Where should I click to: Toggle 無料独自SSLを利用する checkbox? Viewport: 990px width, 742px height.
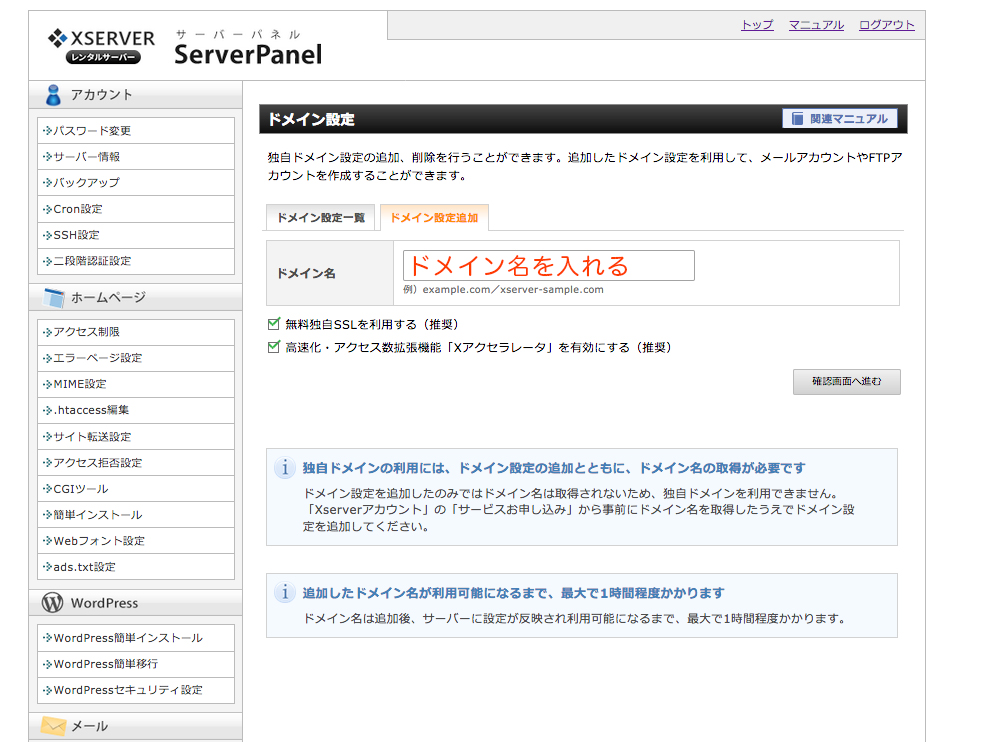[273, 324]
